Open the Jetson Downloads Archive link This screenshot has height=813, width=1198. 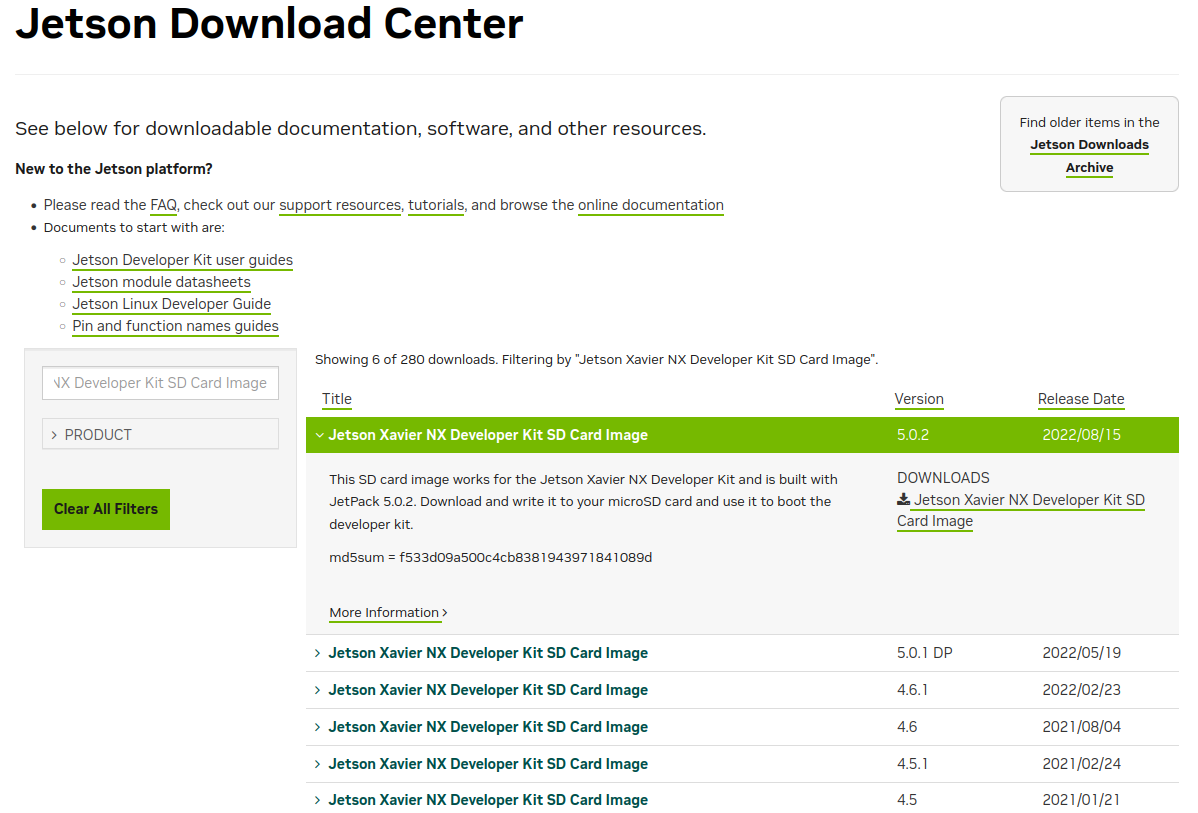(1089, 156)
